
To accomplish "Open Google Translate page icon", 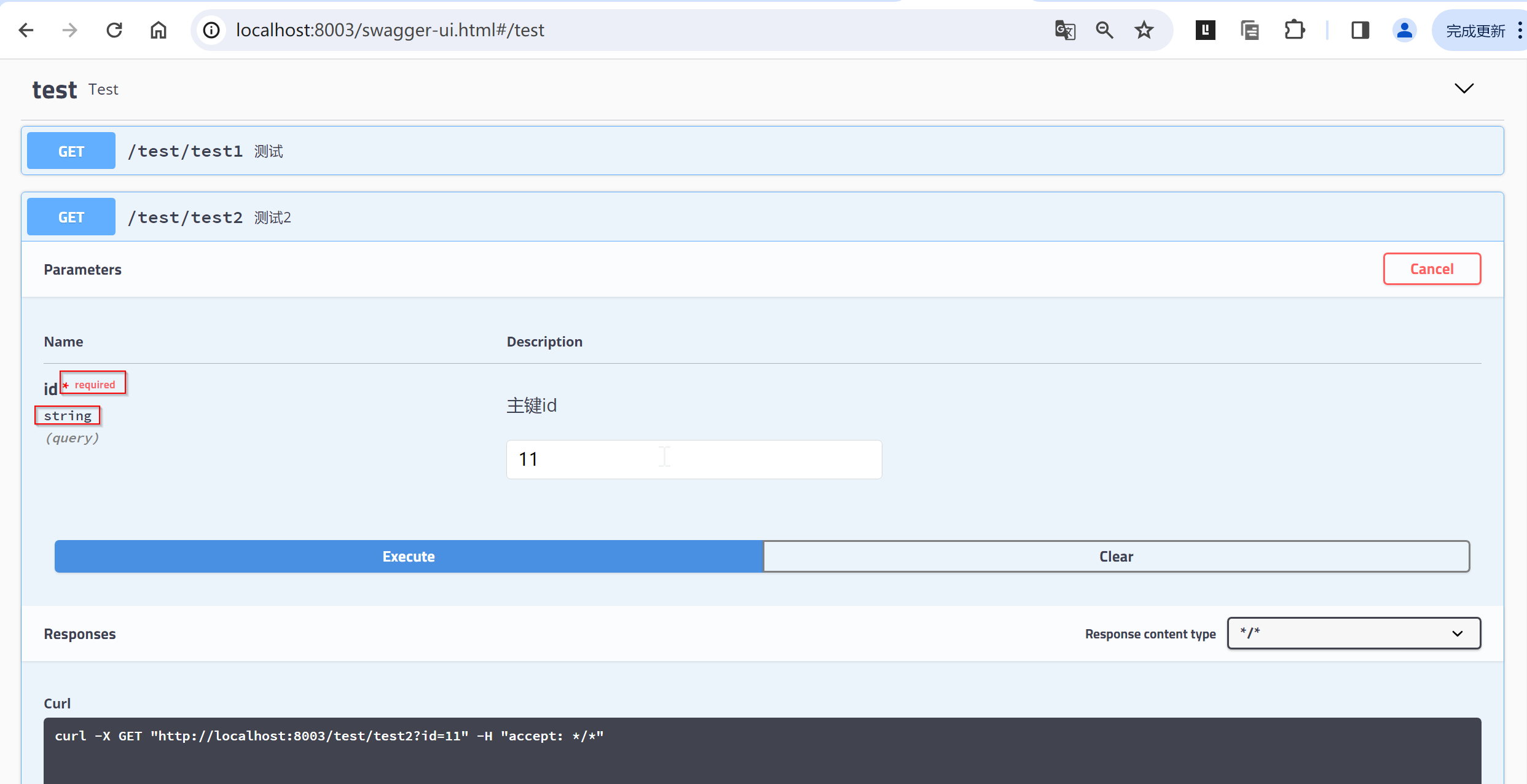I will (1065, 30).
